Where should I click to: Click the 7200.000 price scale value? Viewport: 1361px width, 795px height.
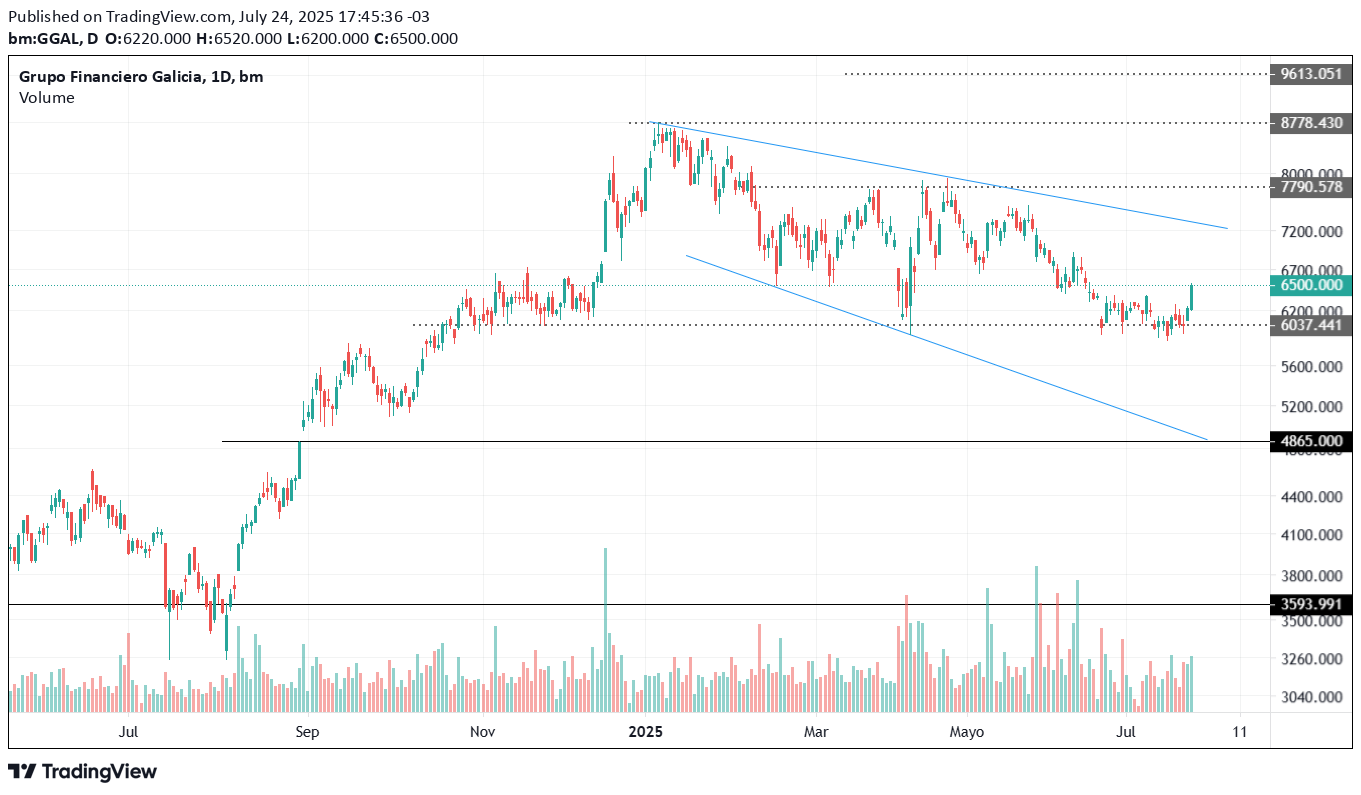coord(1311,232)
